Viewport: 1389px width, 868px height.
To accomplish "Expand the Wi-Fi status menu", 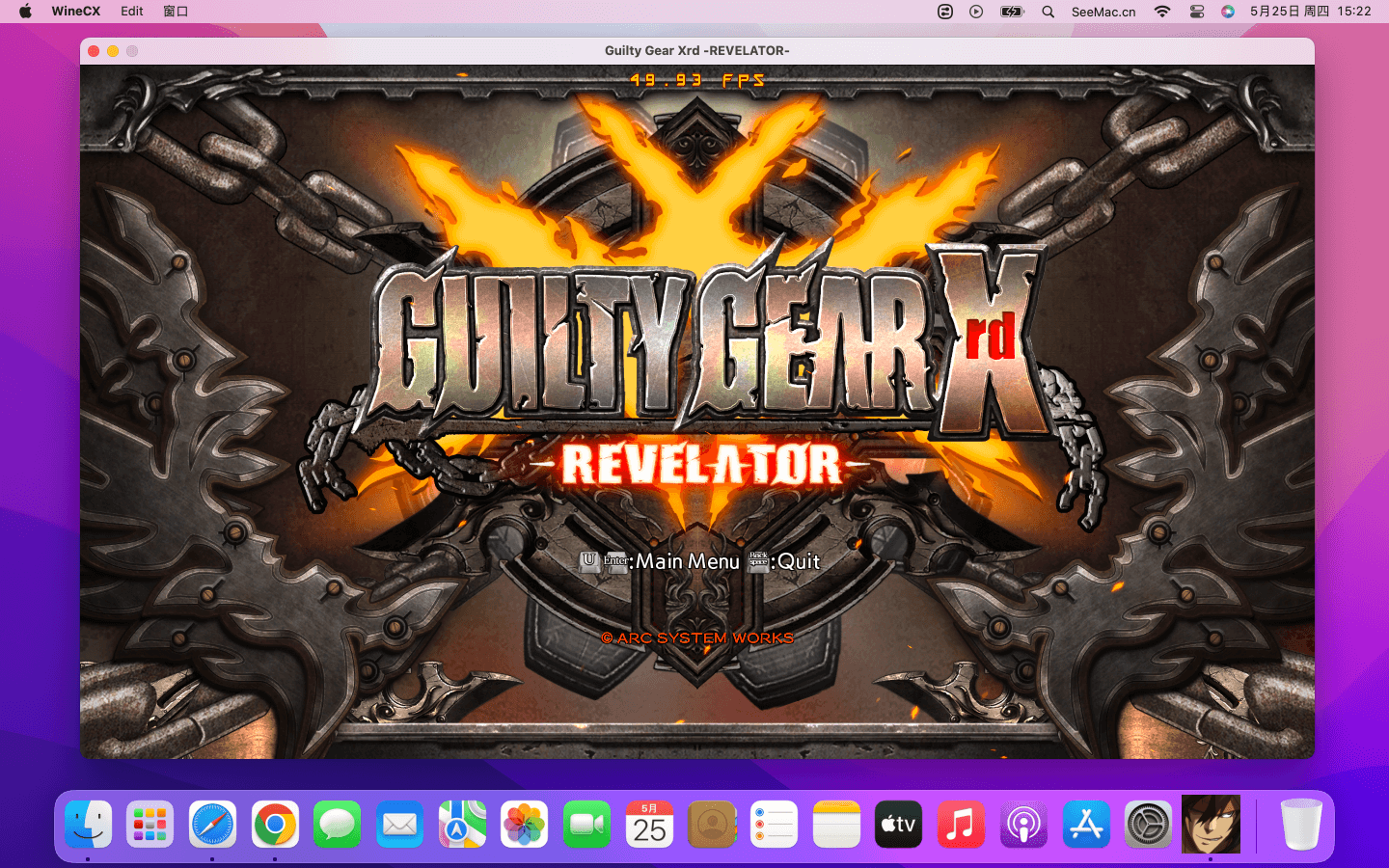I will [x=1162, y=12].
